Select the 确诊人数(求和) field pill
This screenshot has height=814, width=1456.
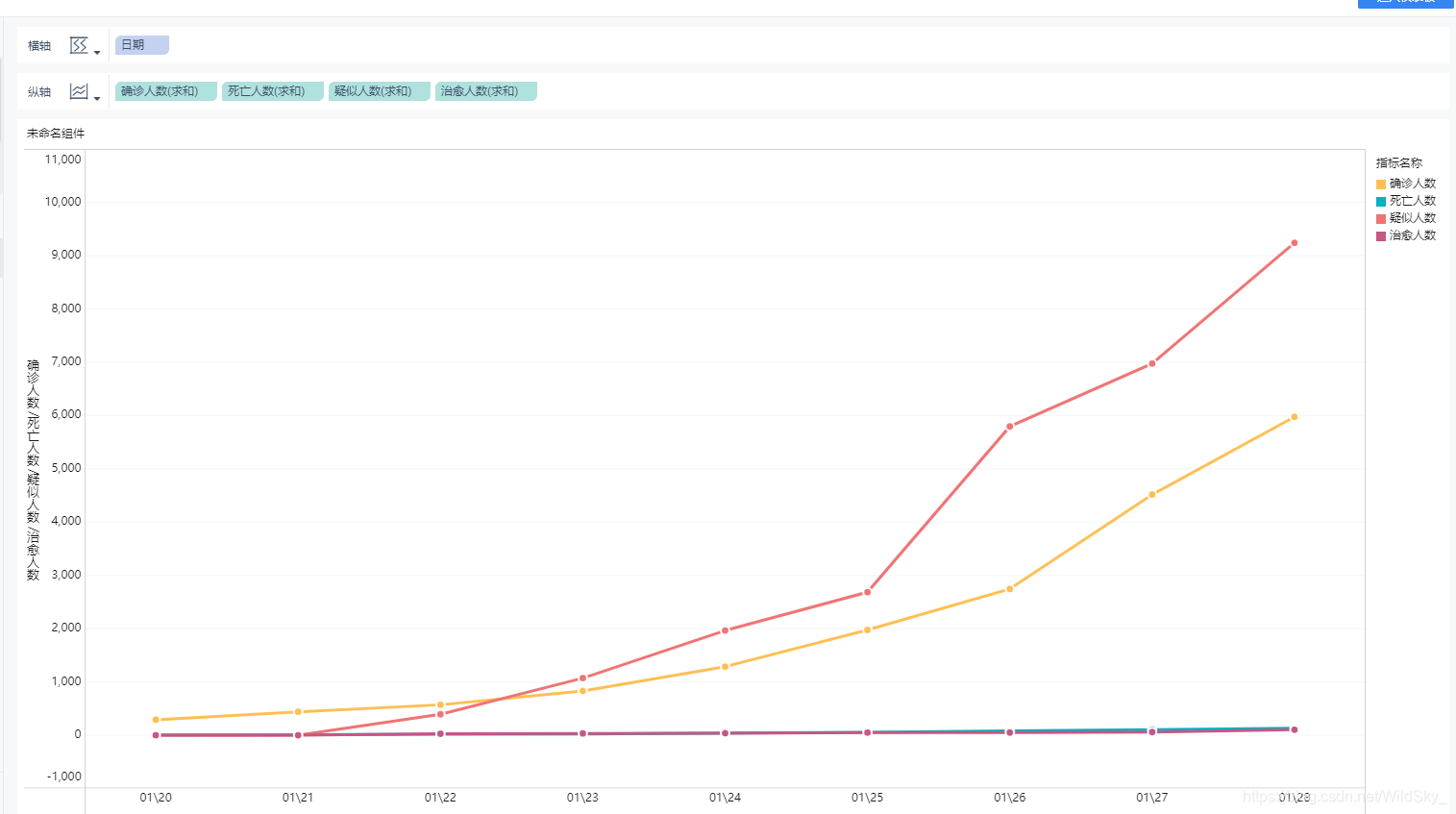(x=166, y=91)
